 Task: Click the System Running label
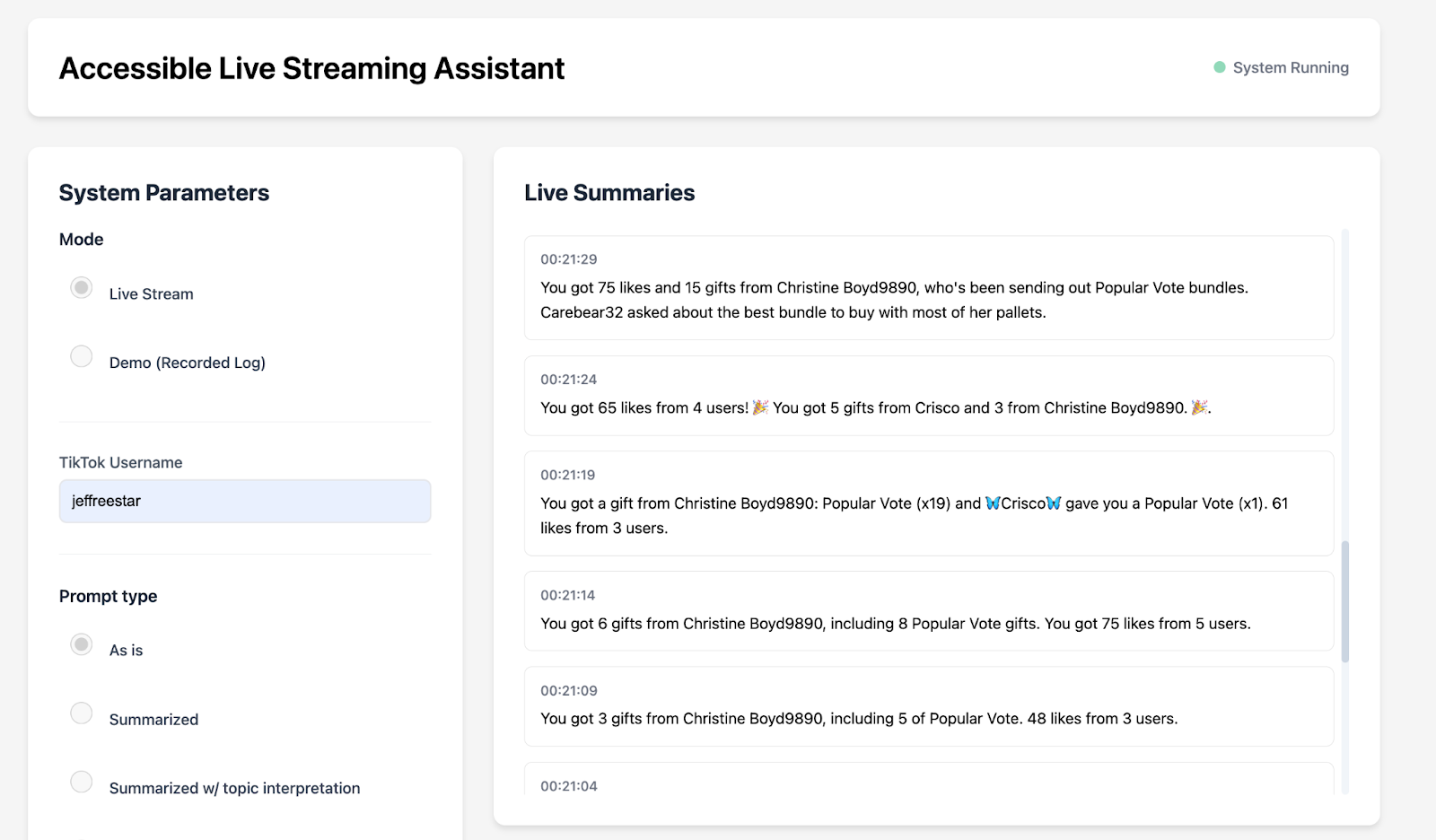[x=1290, y=66]
